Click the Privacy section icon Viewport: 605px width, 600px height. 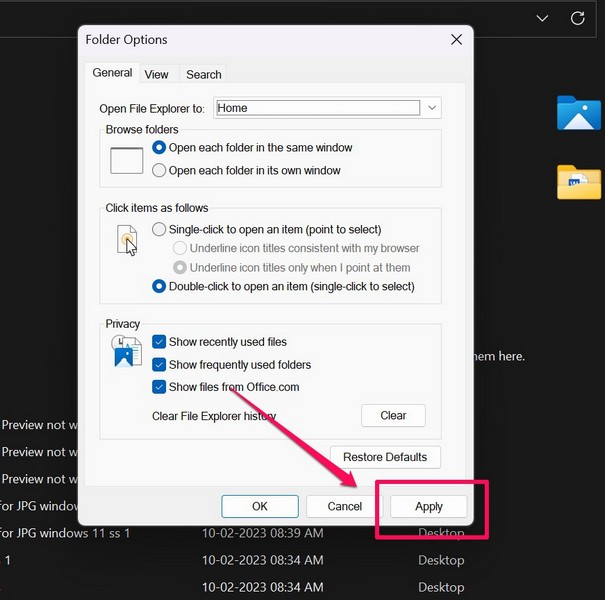(x=127, y=352)
